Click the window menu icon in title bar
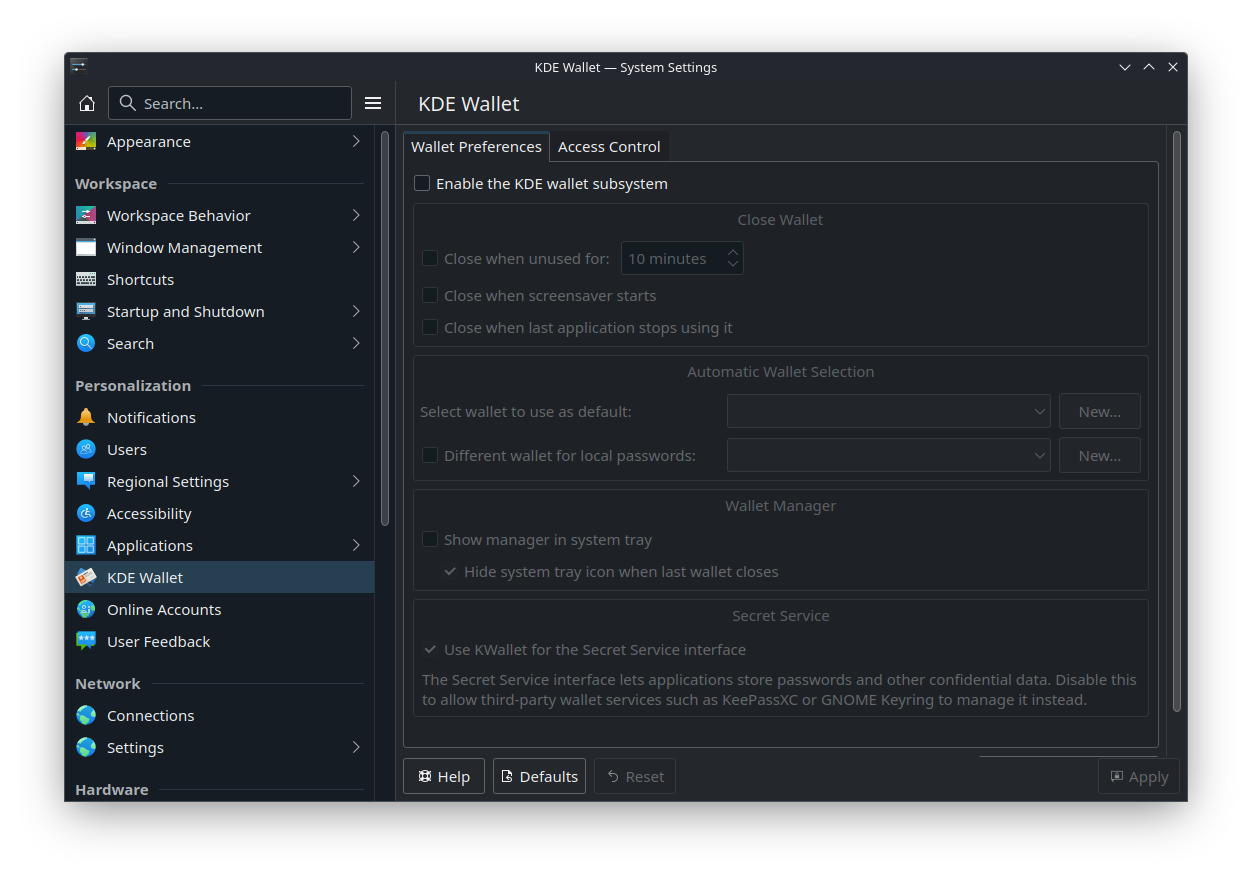The height and width of the screenshot is (878, 1252). click(79, 67)
